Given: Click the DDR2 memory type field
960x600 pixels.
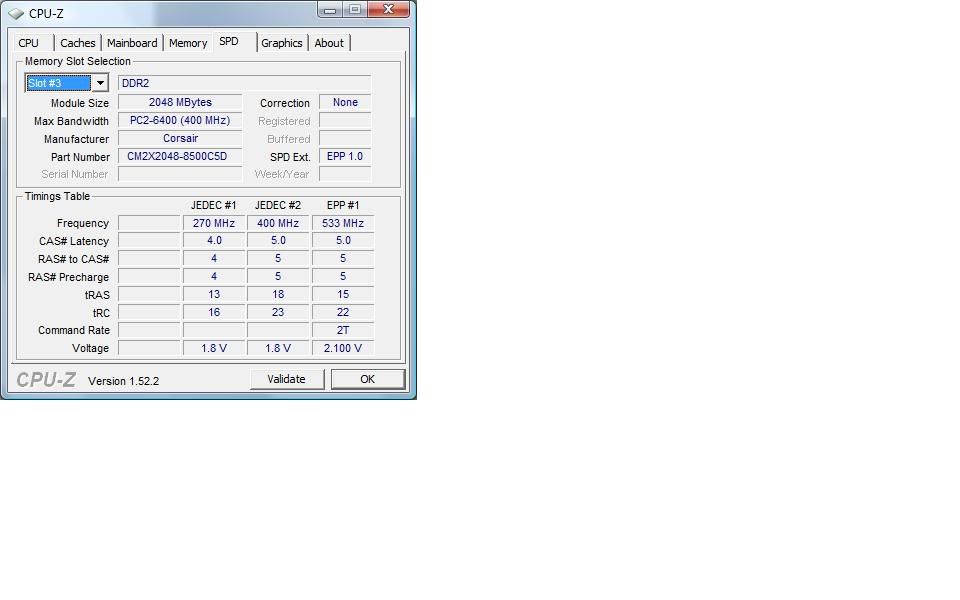Looking at the screenshot, I should 244,83.
